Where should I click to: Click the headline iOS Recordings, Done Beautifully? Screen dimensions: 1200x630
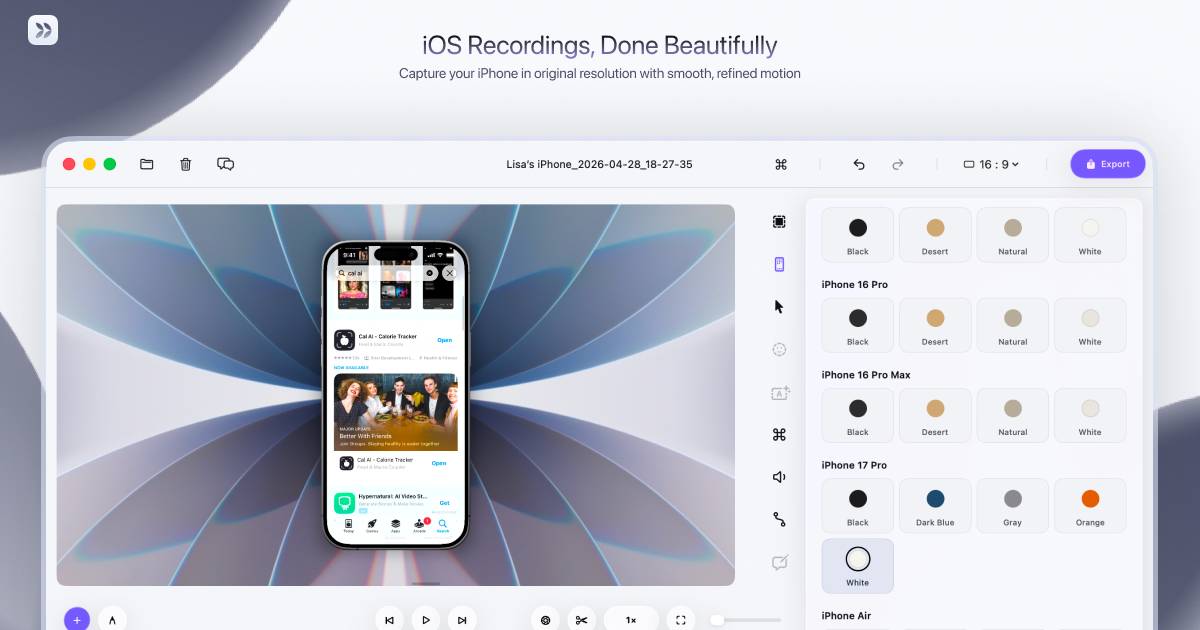click(x=600, y=45)
